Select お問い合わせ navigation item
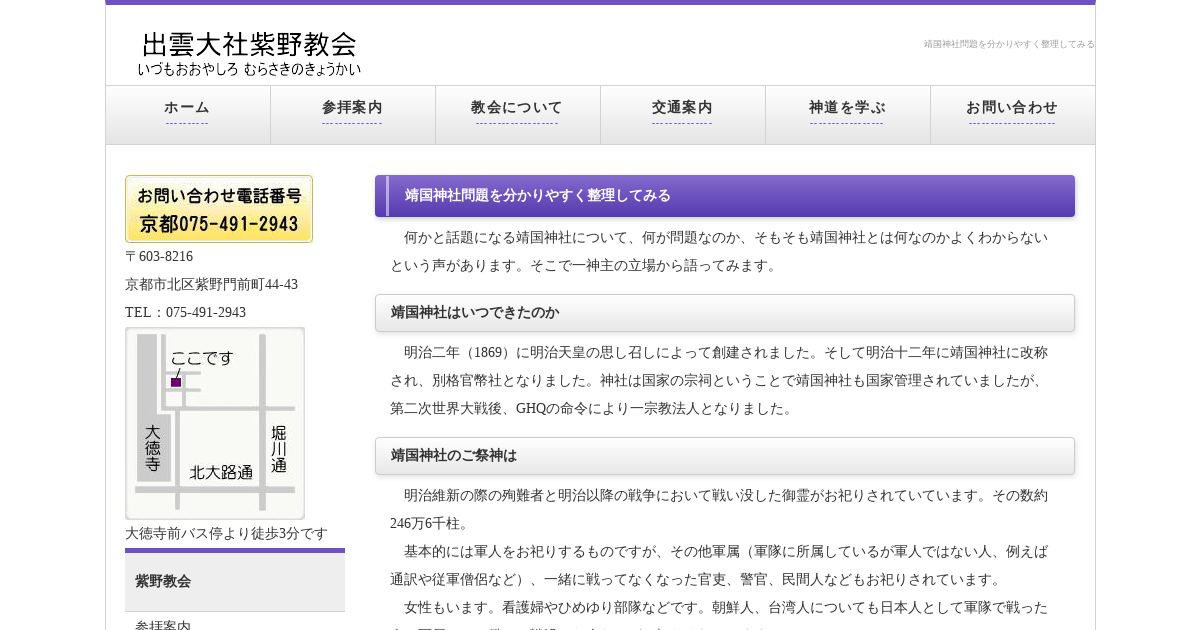1200x630 pixels. point(1012,114)
